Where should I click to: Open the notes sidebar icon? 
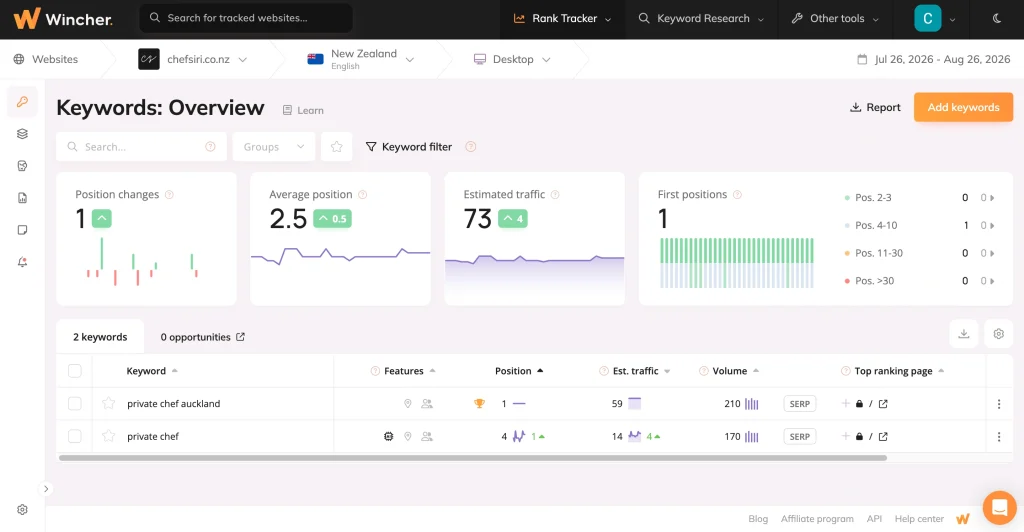(x=22, y=230)
